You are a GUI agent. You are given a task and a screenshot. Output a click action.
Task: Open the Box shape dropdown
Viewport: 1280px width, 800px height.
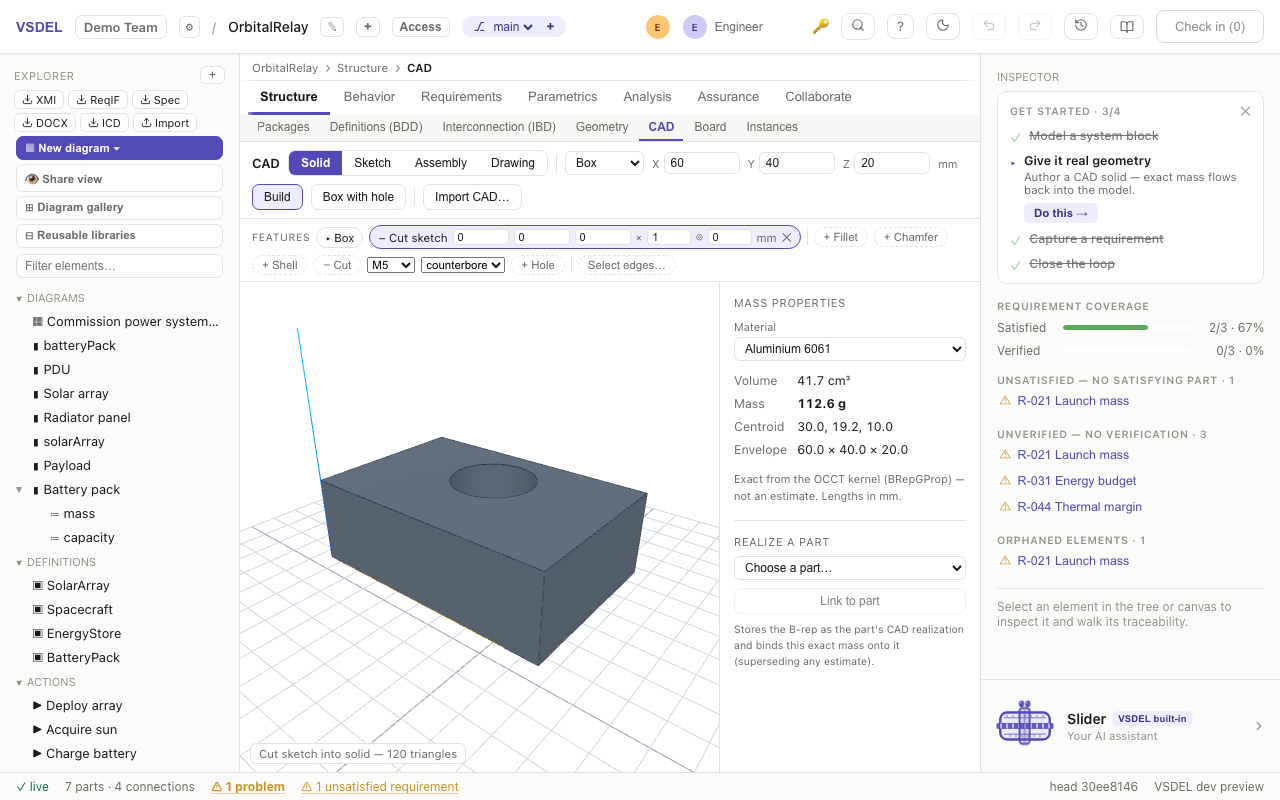(x=604, y=163)
